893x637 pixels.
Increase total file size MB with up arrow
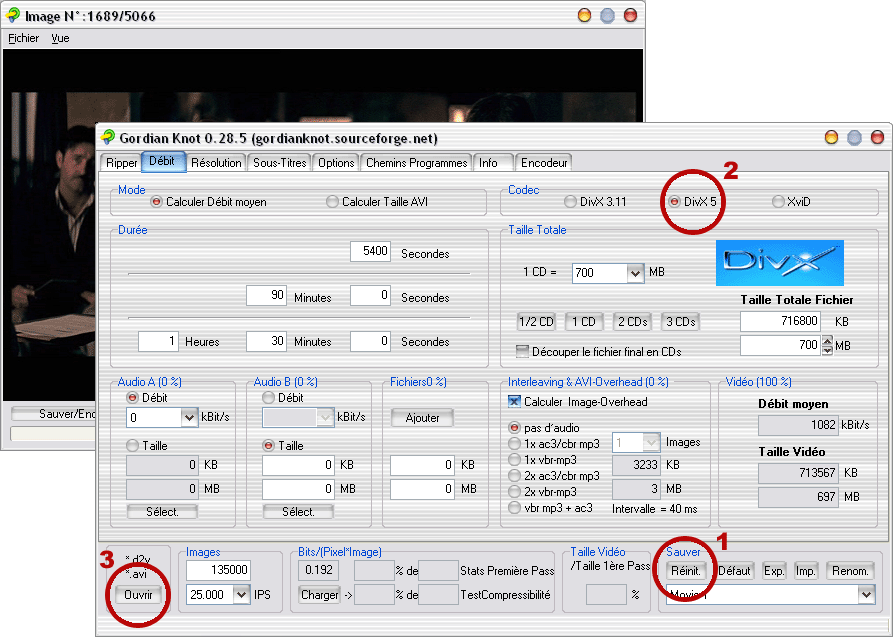pyautogui.click(x=828, y=341)
